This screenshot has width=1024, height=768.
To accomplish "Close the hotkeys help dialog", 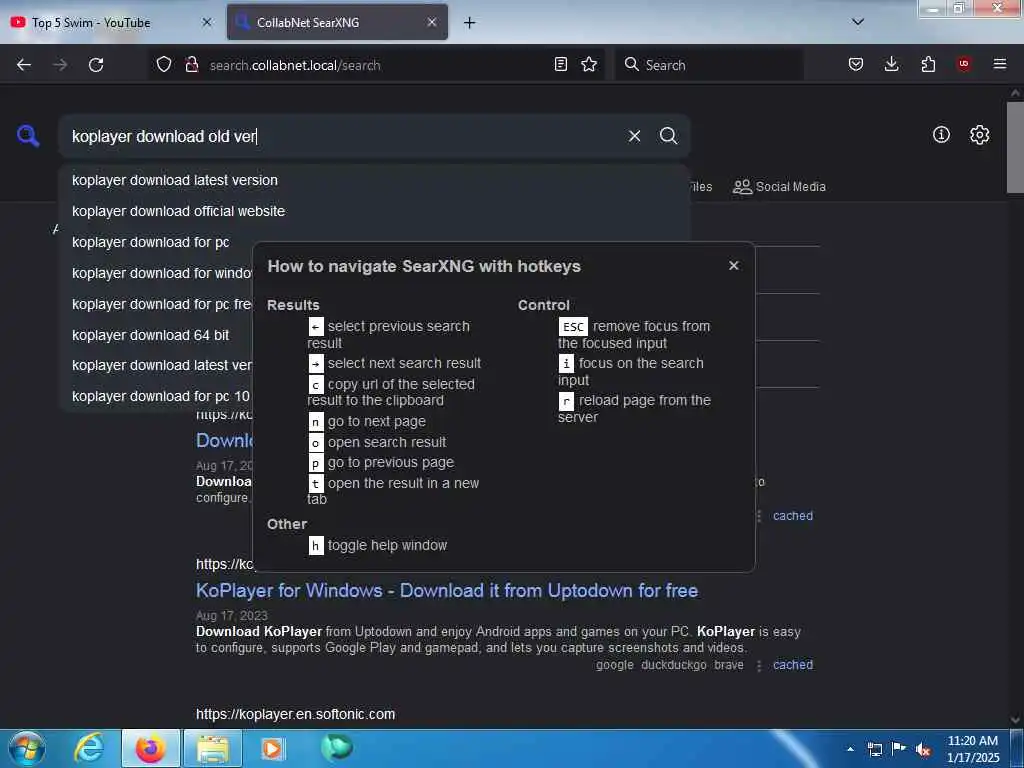I will click(733, 265).
